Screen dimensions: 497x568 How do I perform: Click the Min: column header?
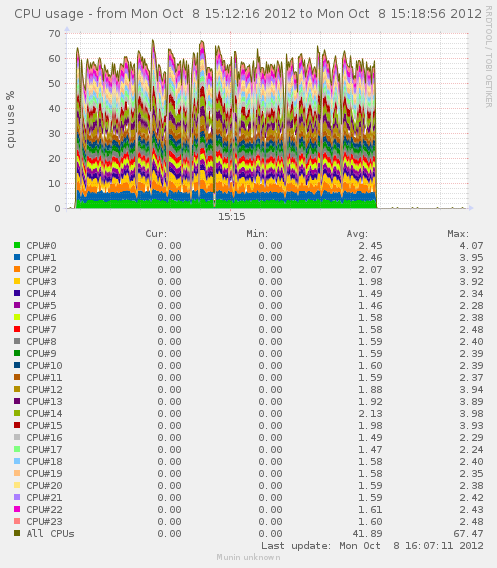[257, 234]
